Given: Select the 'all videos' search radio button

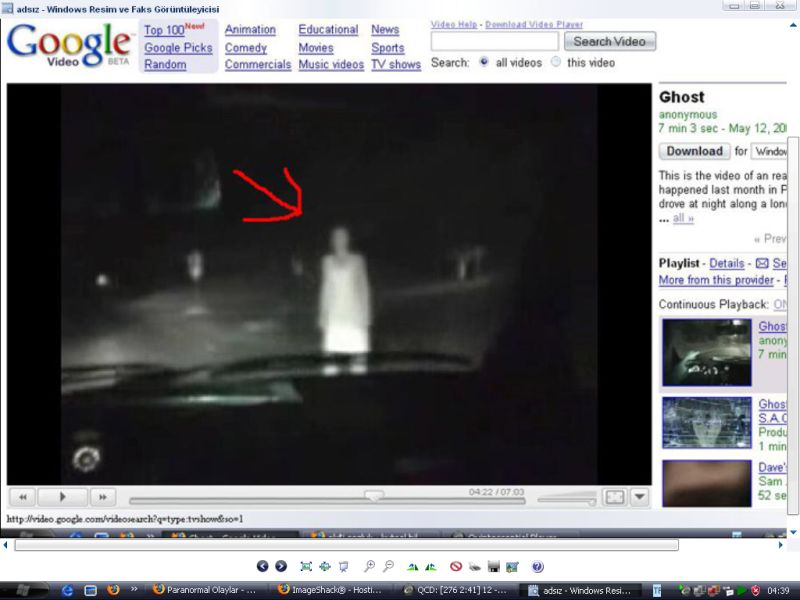Looking at the screenshot, I should tap(483, 62).
